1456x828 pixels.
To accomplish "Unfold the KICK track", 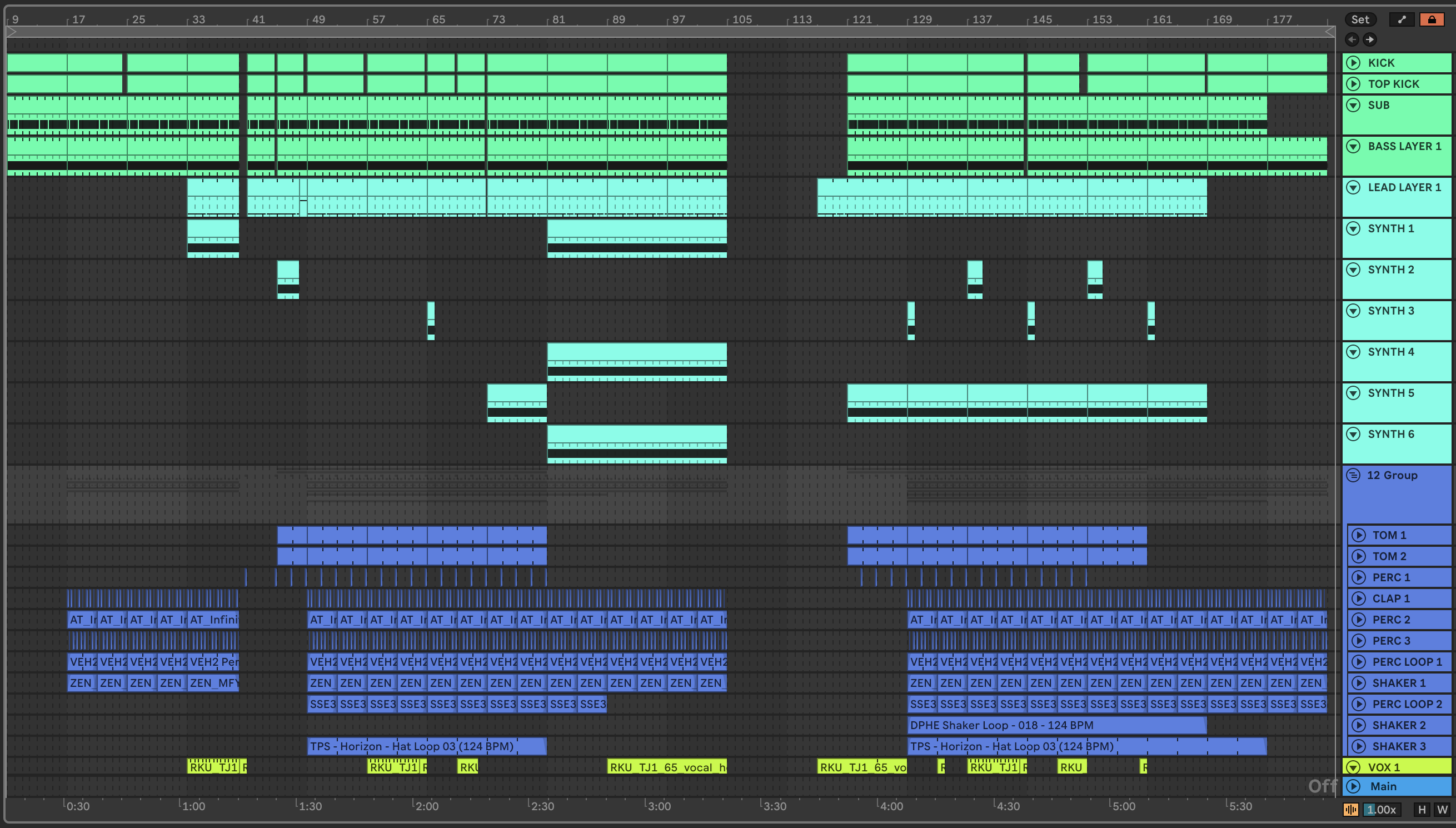I will (x=1353, y=63).
